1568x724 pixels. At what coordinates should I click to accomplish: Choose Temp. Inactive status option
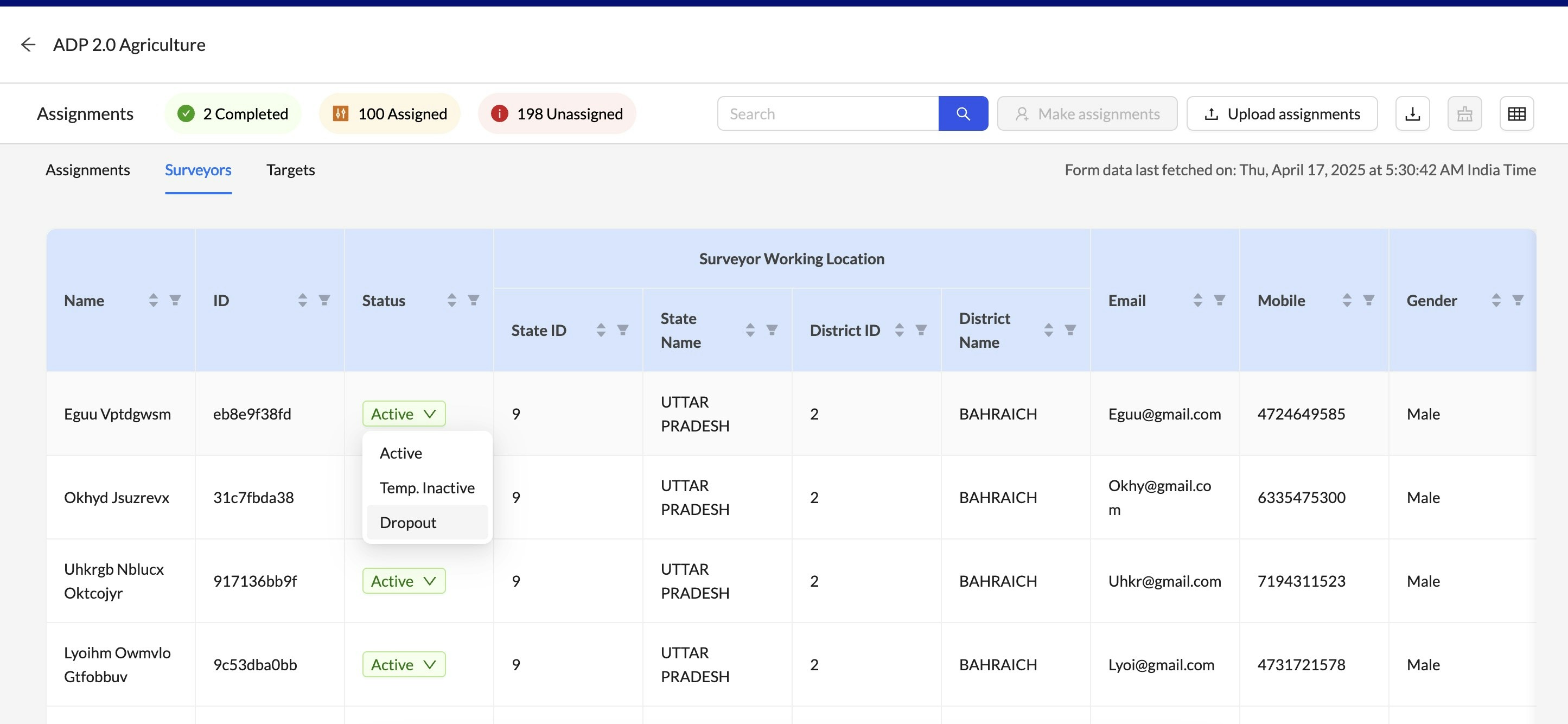(x=426, y=488)
